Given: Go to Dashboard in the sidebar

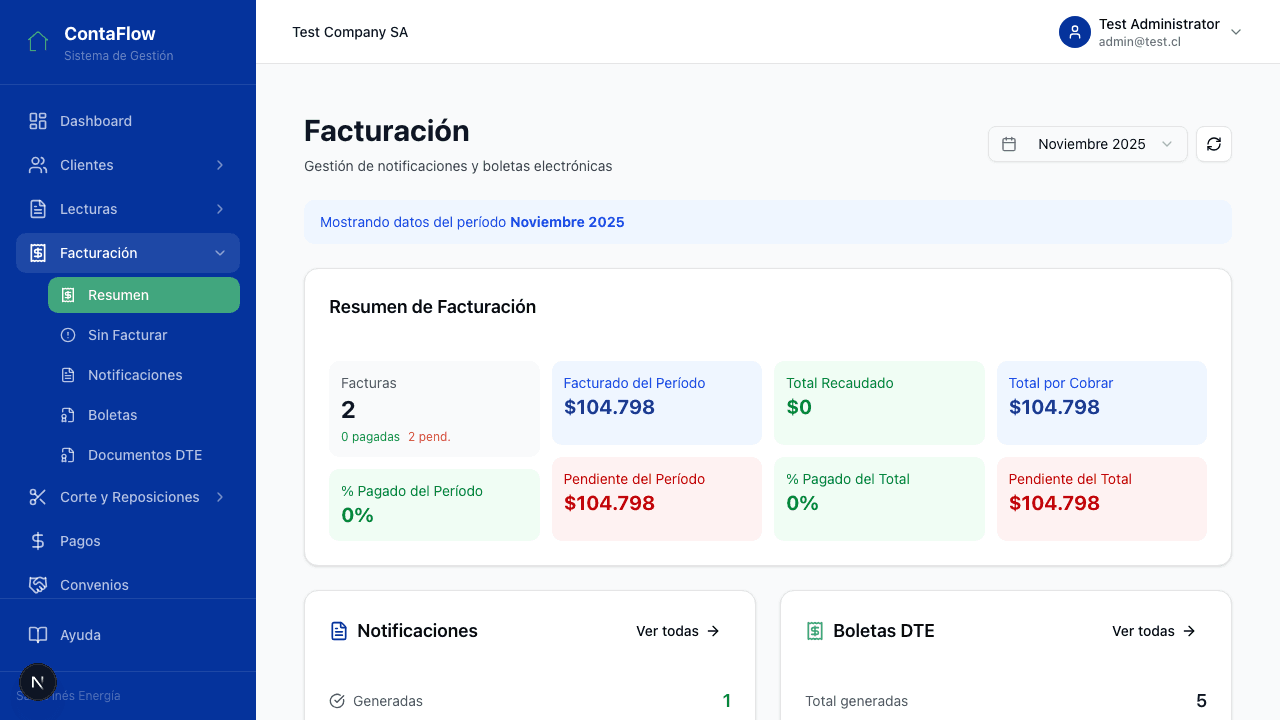Looking at the screenshot, I should coord(128,121).
